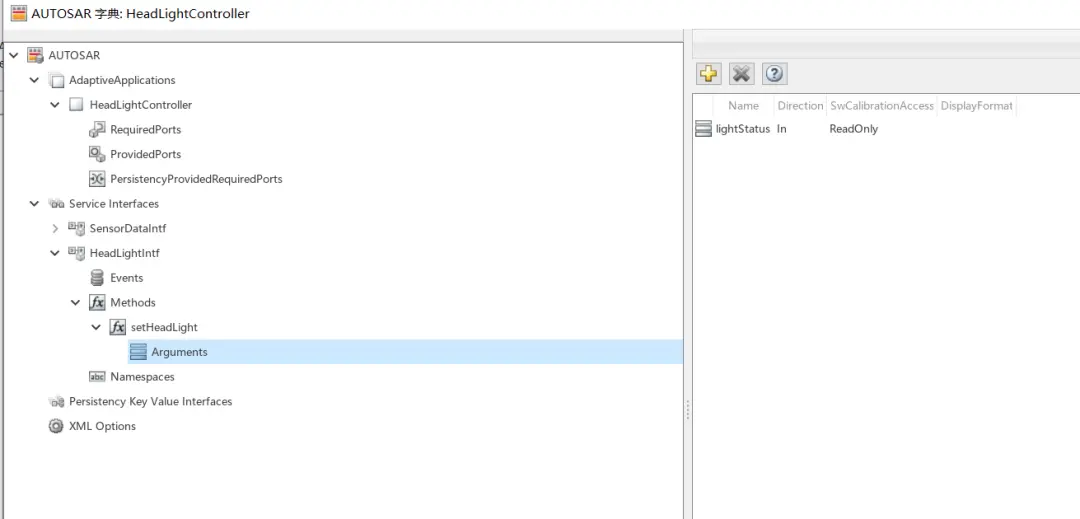Select the HeadLightController tree item
The width and height of the screenshot is (1080, 519).
click(x=141, y=105)
